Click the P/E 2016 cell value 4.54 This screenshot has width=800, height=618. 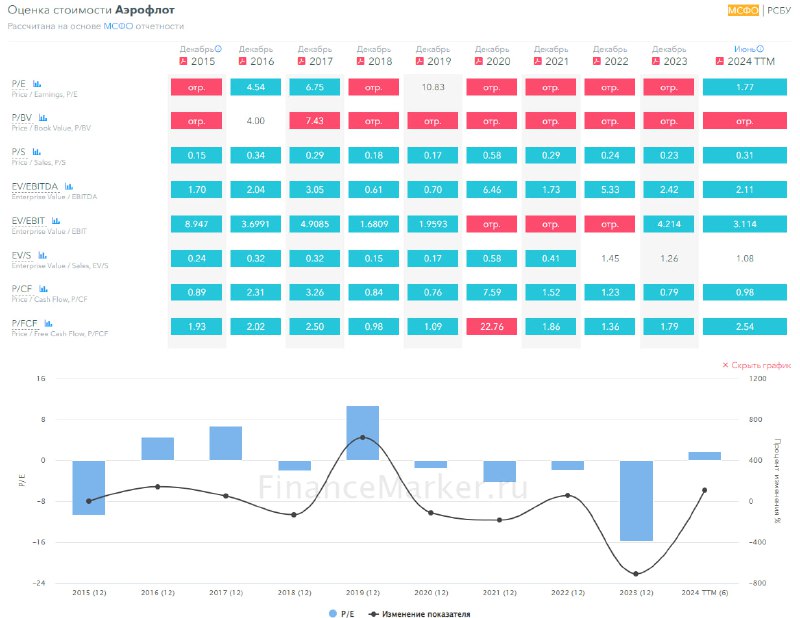click(x=256, y=87)
